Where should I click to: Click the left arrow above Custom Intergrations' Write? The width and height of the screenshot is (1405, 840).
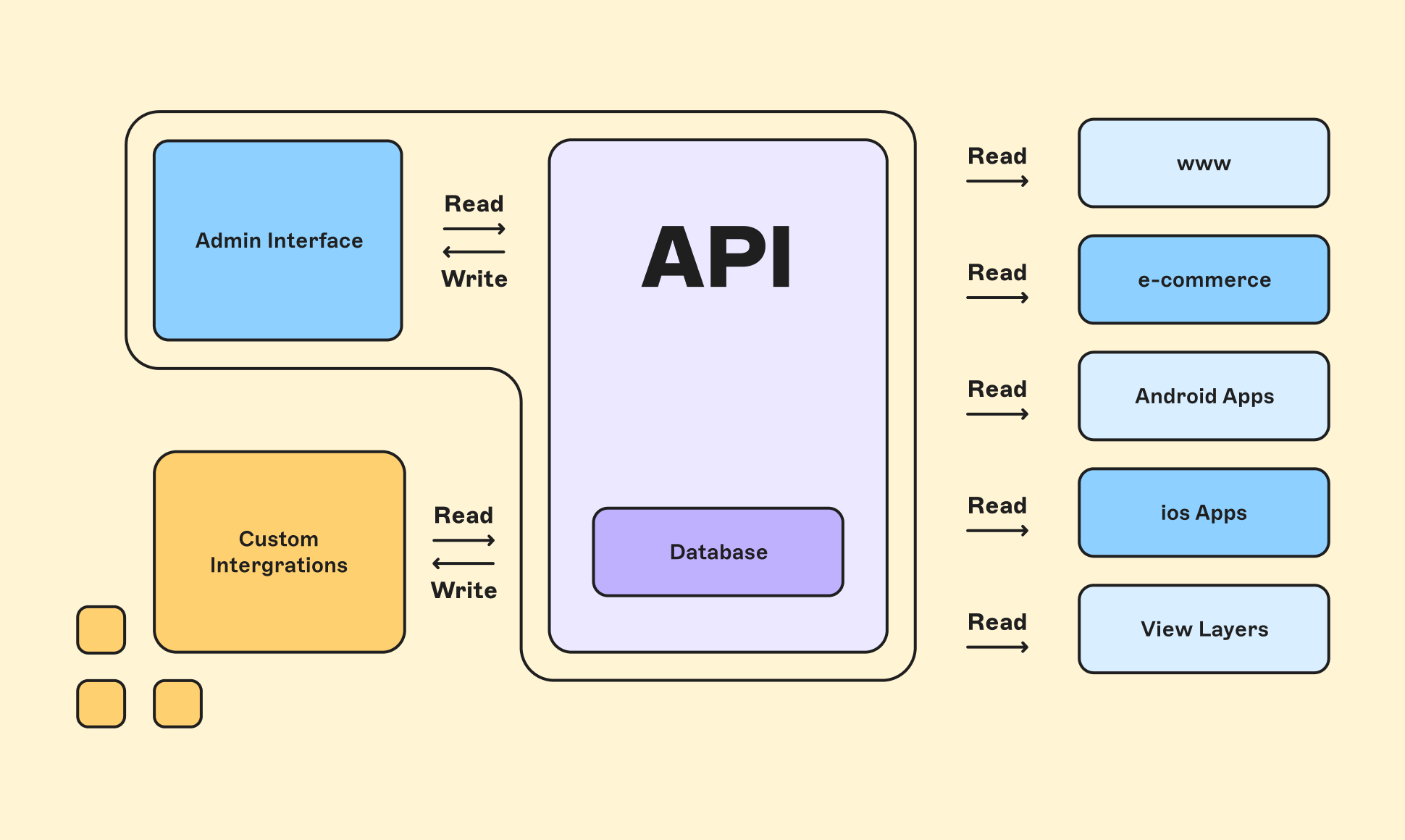tap(464, 563)
